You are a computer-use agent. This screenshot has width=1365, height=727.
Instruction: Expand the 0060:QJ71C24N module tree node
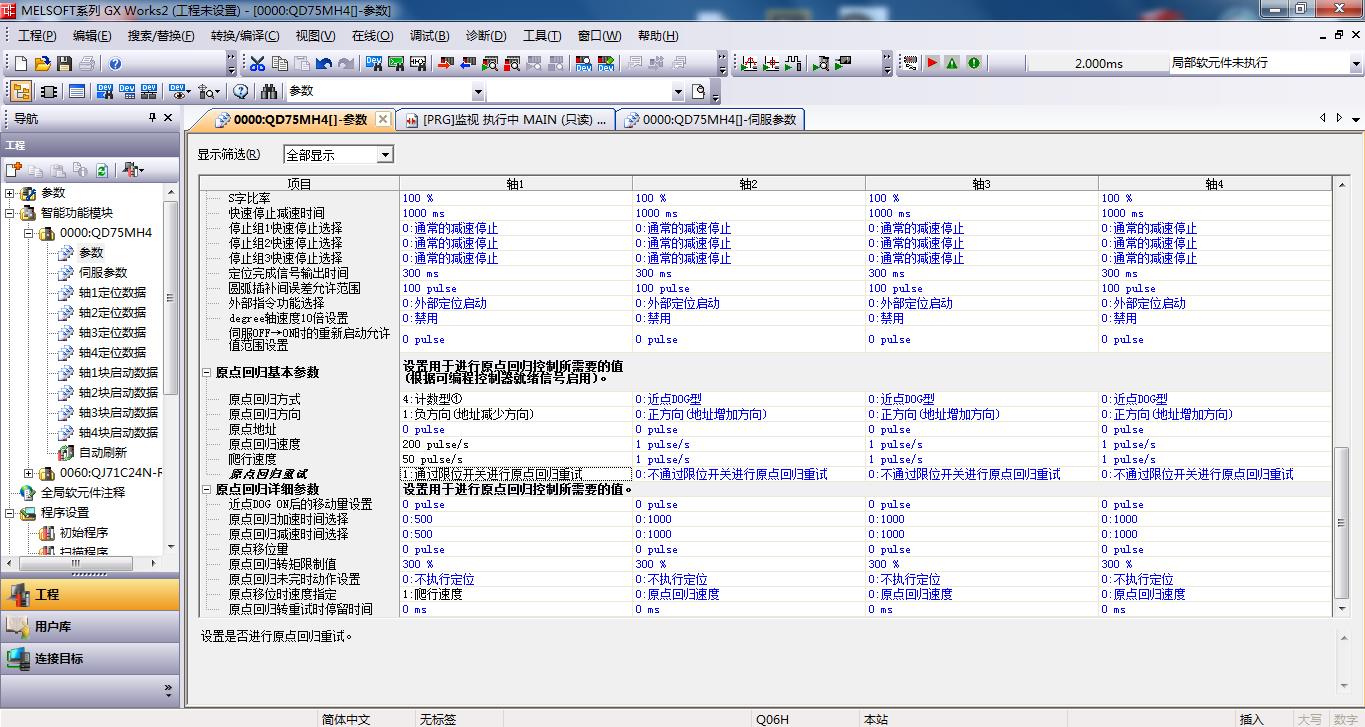click(28, 473)
